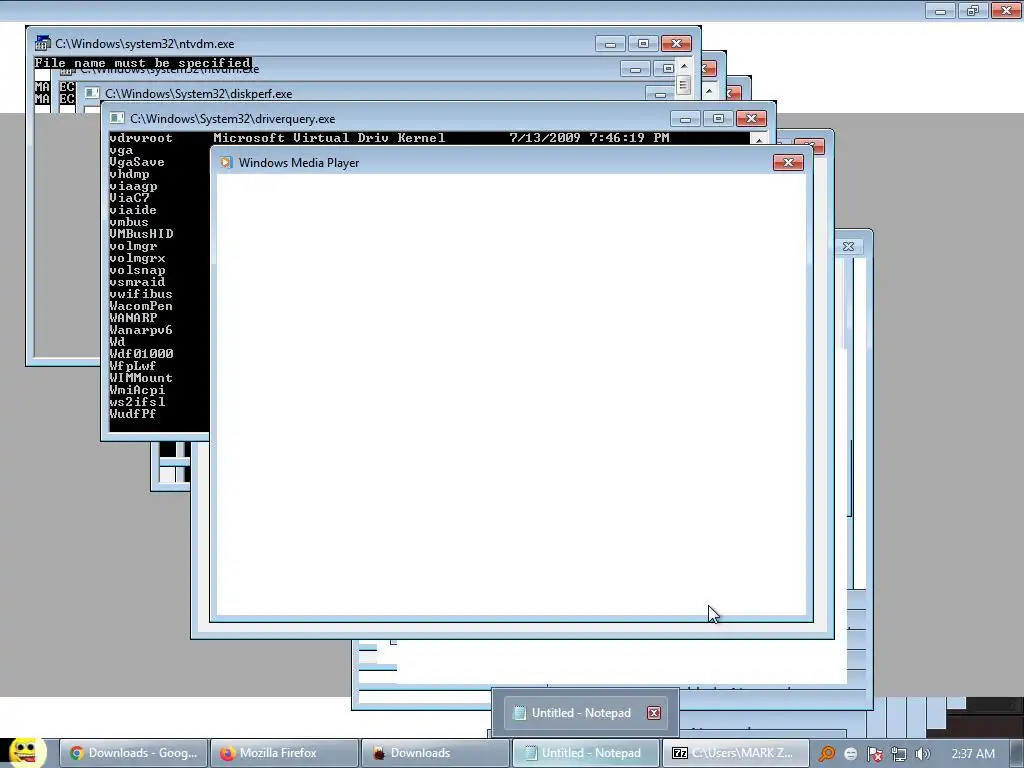Image resolution: width=1024 pixels, height=768 pixels.
Task: Click the Firefox icon in the taskbar
Action: [227, 753]
